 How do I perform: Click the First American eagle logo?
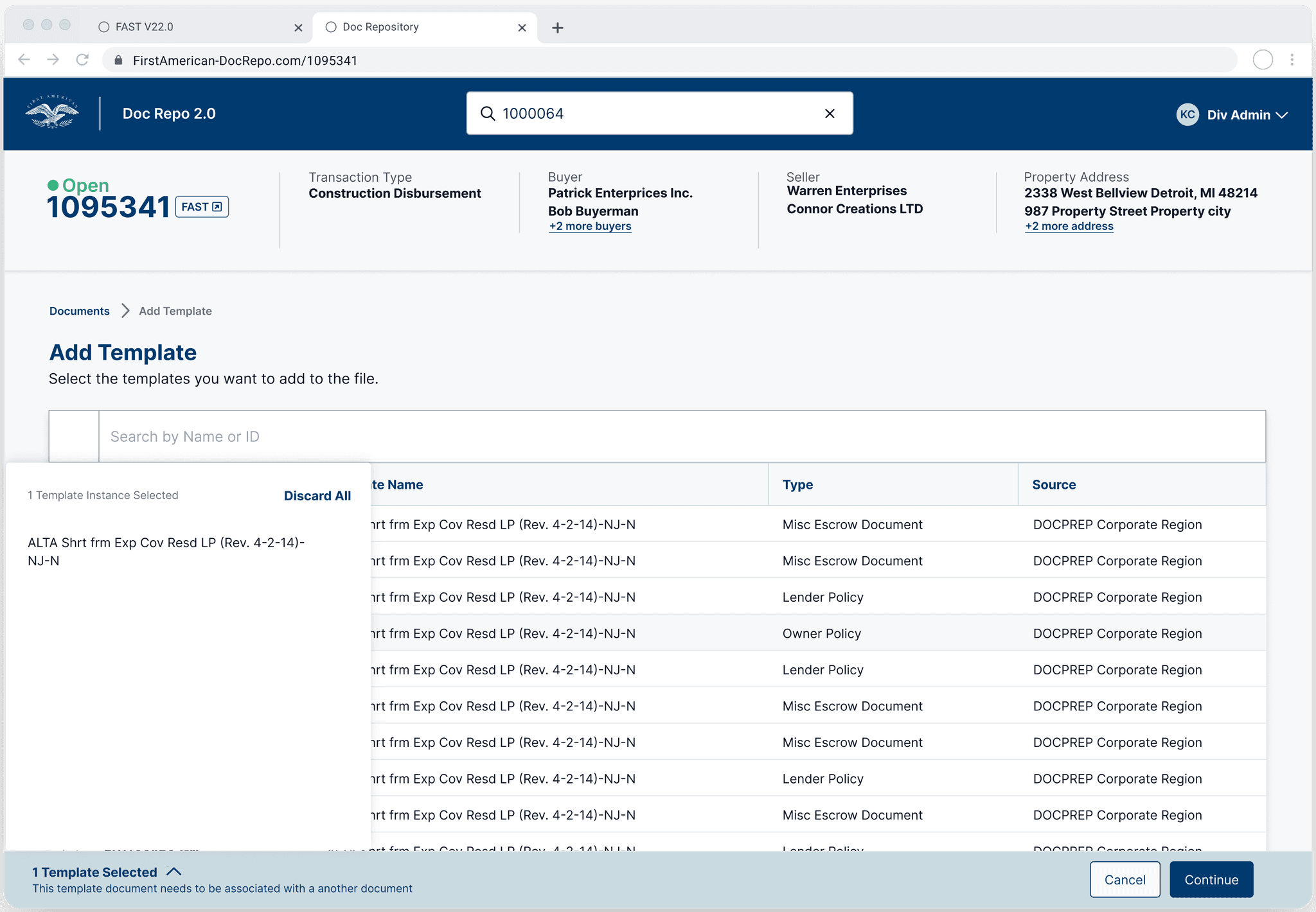(52, 113)
